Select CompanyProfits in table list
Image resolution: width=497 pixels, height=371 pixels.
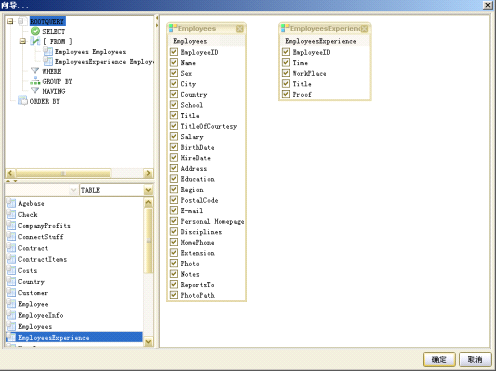tap(44, 226)
